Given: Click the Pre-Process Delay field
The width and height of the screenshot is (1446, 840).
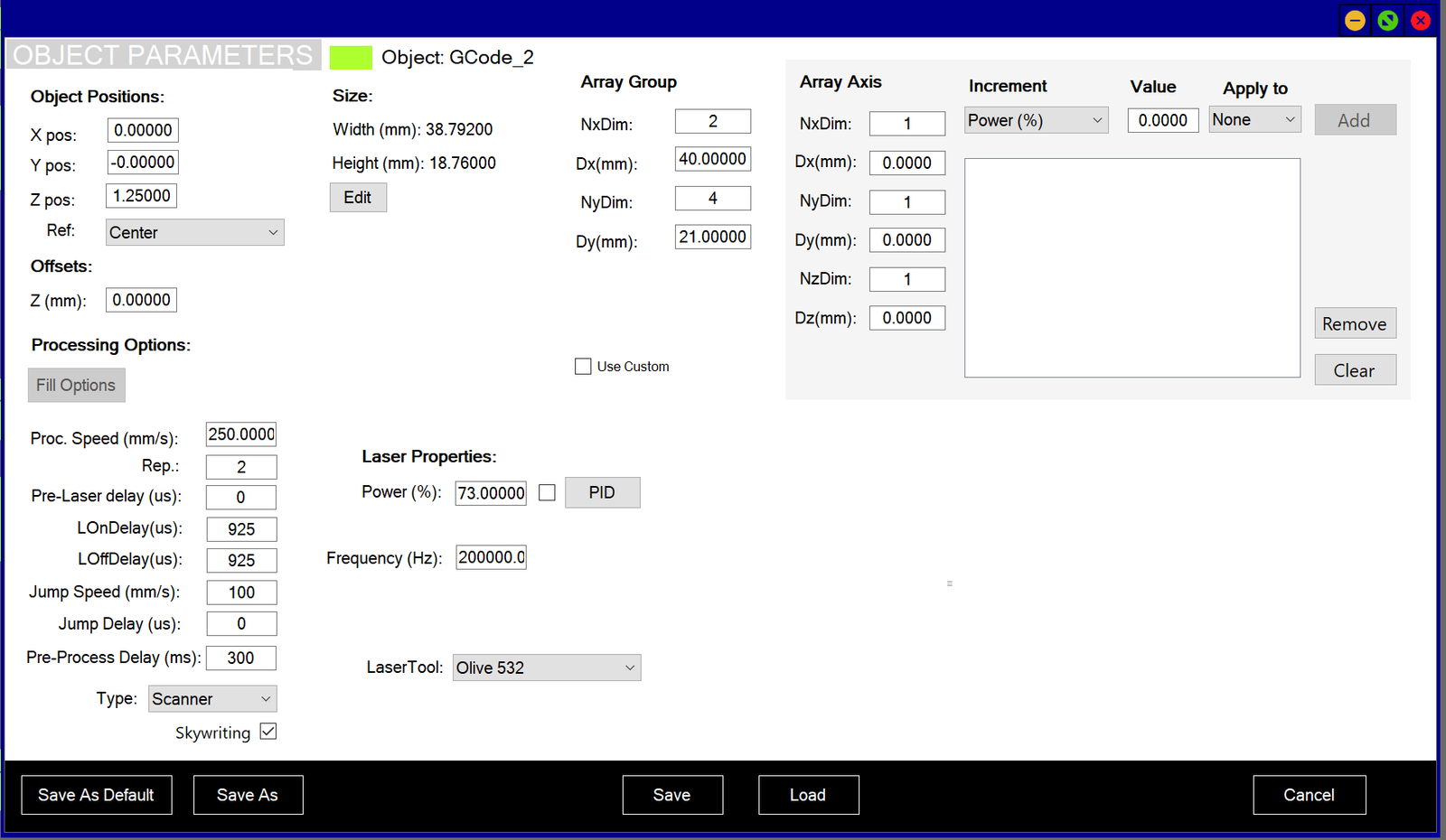Looking at the screenshot, I should [241, 658].
